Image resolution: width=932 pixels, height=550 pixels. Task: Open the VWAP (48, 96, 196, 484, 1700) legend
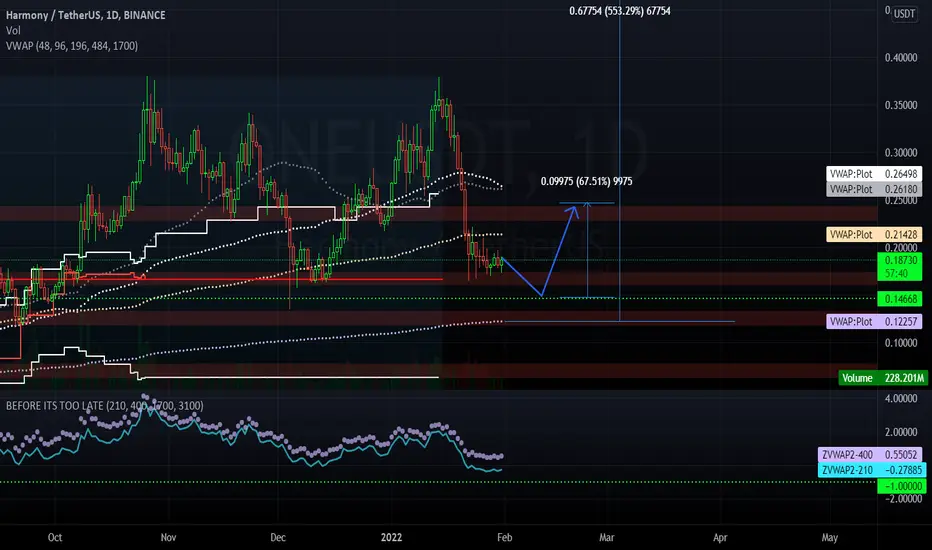point(72,46)
